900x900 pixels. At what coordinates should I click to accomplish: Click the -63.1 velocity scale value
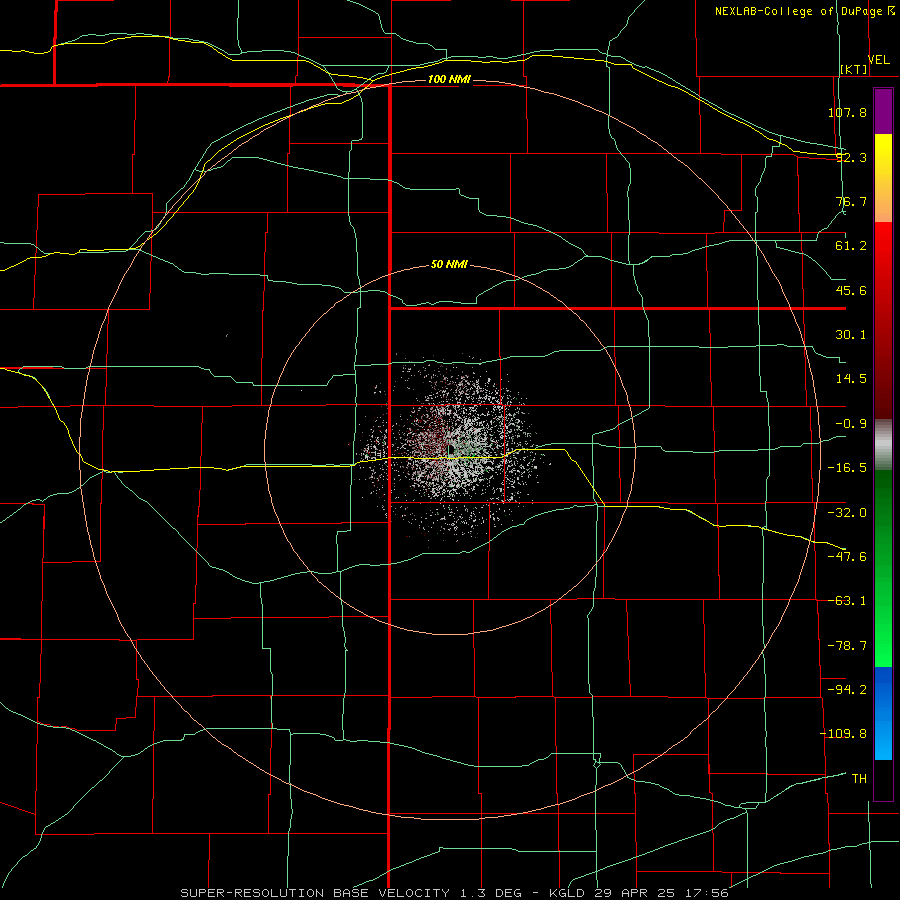click(847, 601)
